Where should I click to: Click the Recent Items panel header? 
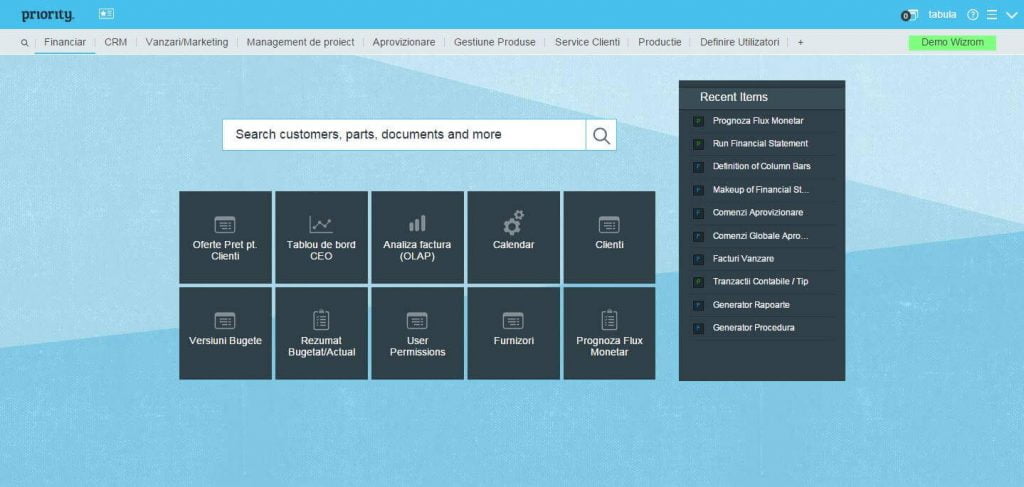[761, 97]
